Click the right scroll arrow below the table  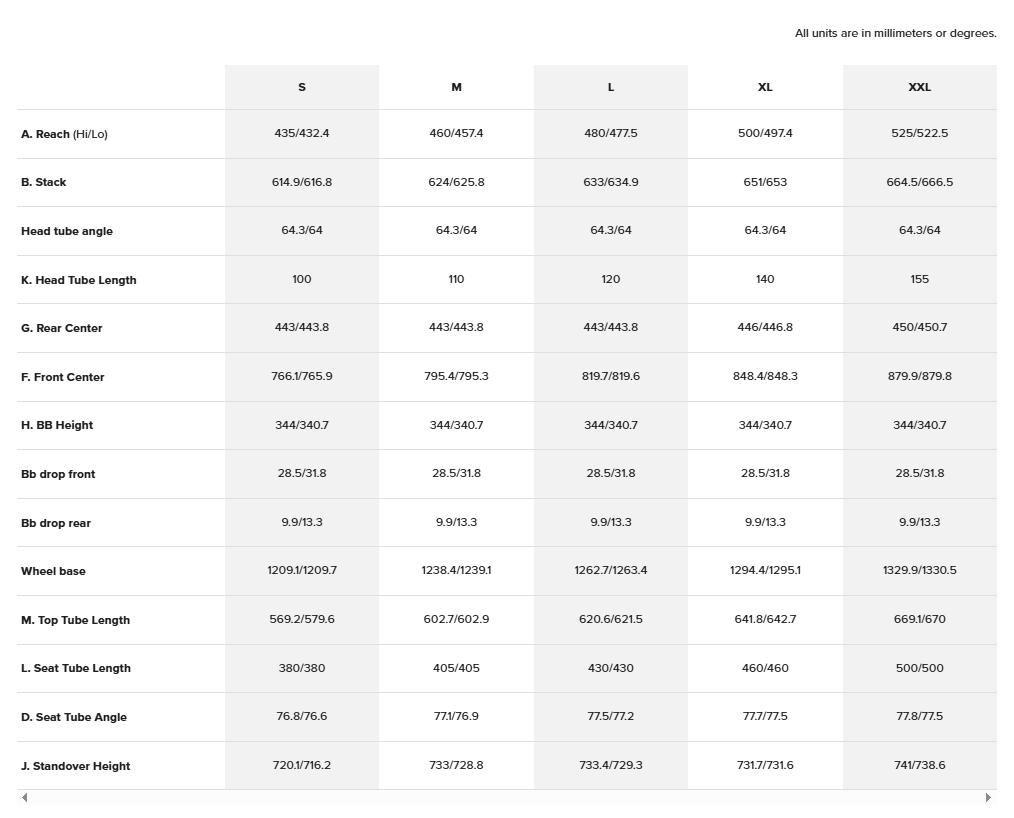(x=988, y=798)
